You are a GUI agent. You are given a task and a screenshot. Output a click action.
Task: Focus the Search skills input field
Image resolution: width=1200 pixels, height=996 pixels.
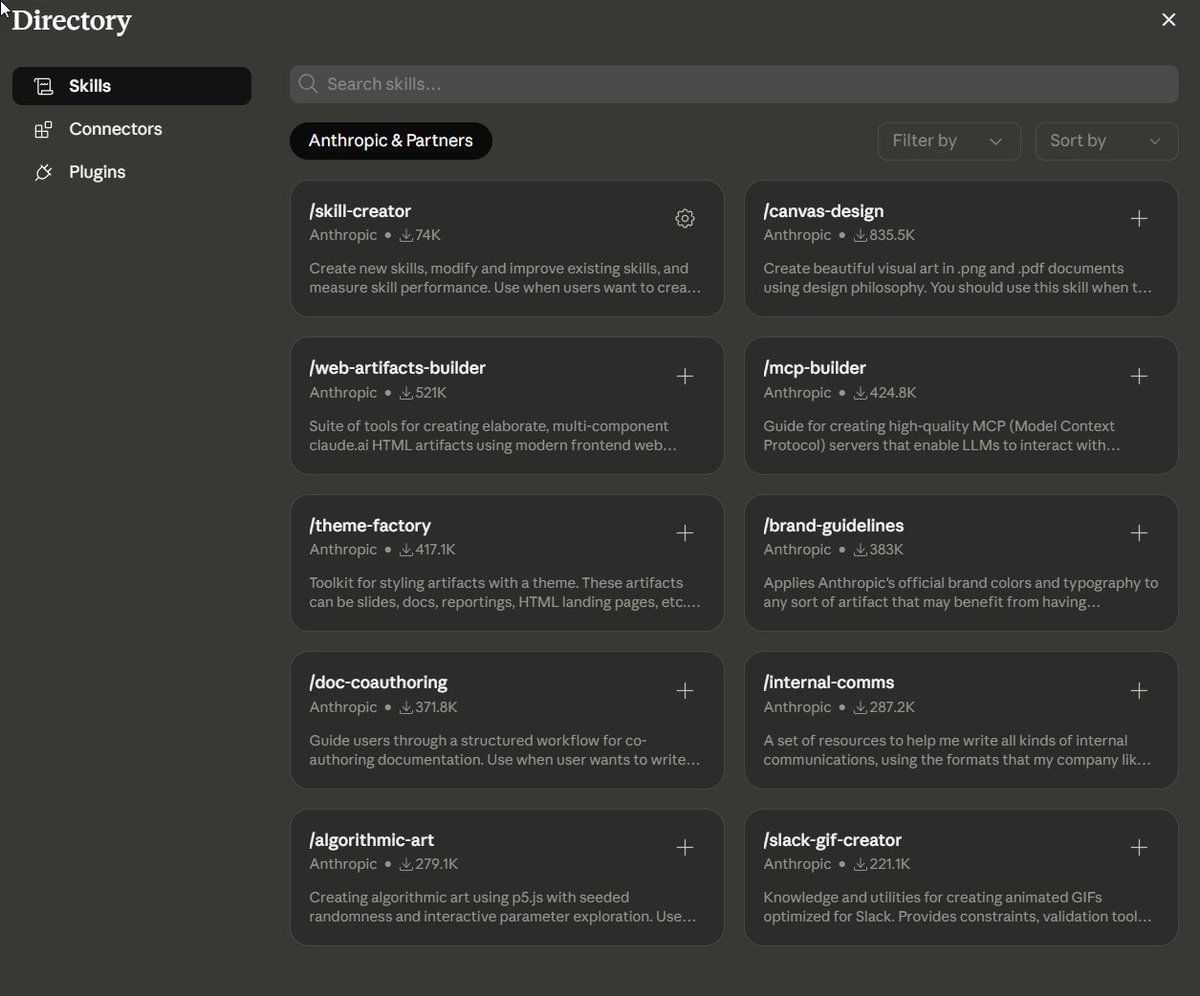[734, 84]
